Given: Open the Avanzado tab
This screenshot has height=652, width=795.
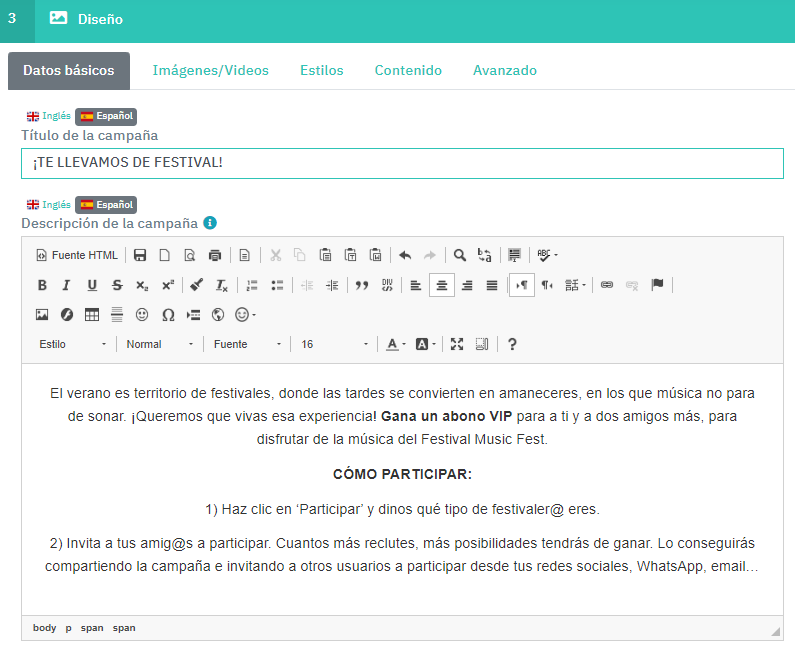Looking at the screenshot, I should [504, 70].
